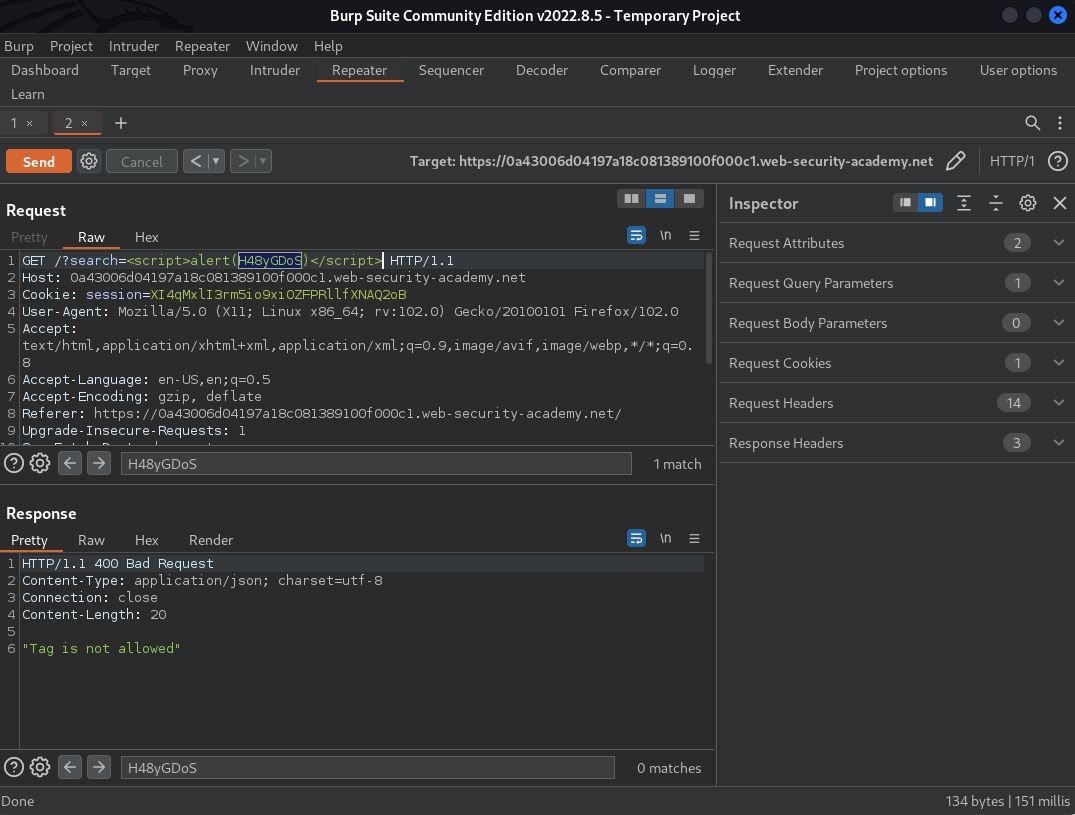Close Repeater tab 1
Viewport: 1075px width, 815px height.
(x=29, y=123)
